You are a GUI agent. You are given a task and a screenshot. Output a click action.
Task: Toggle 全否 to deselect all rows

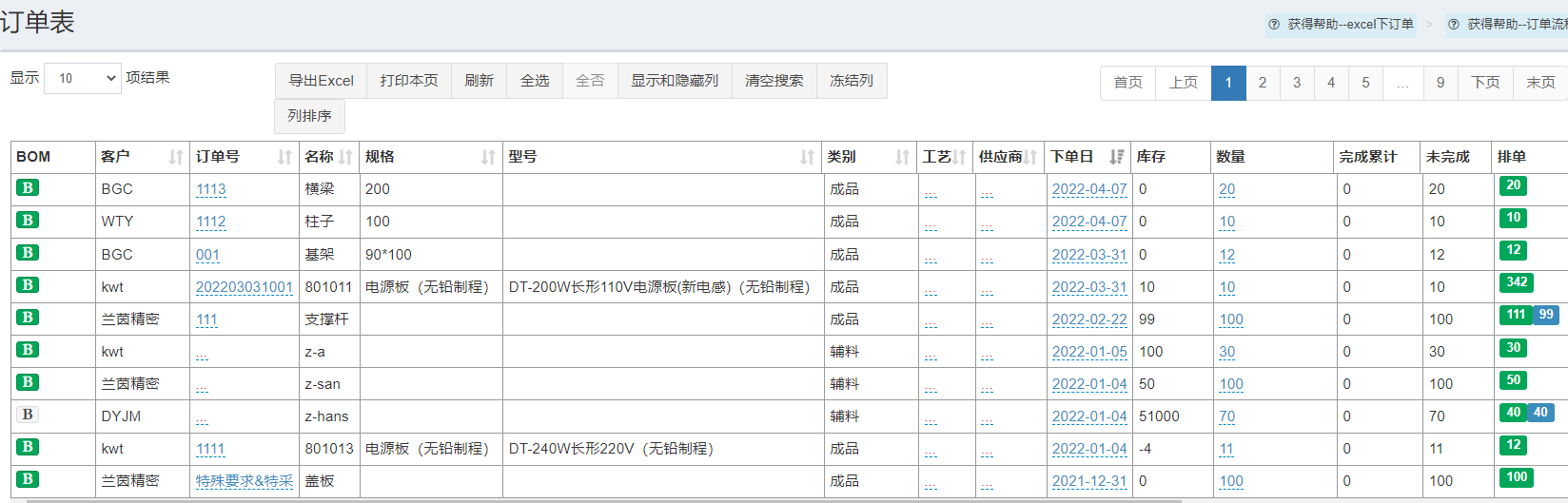pyautogui.click(x=590, y=81)
